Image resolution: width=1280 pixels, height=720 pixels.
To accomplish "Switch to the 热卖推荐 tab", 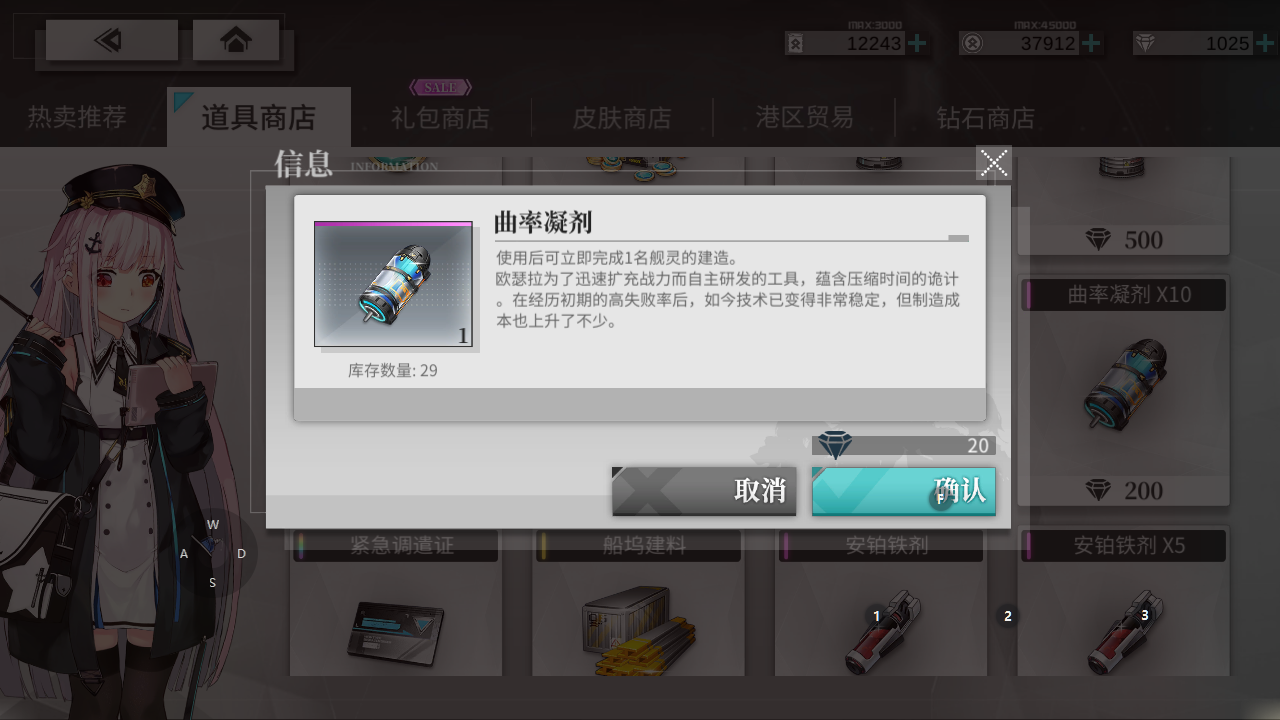I will click(78, 117).
